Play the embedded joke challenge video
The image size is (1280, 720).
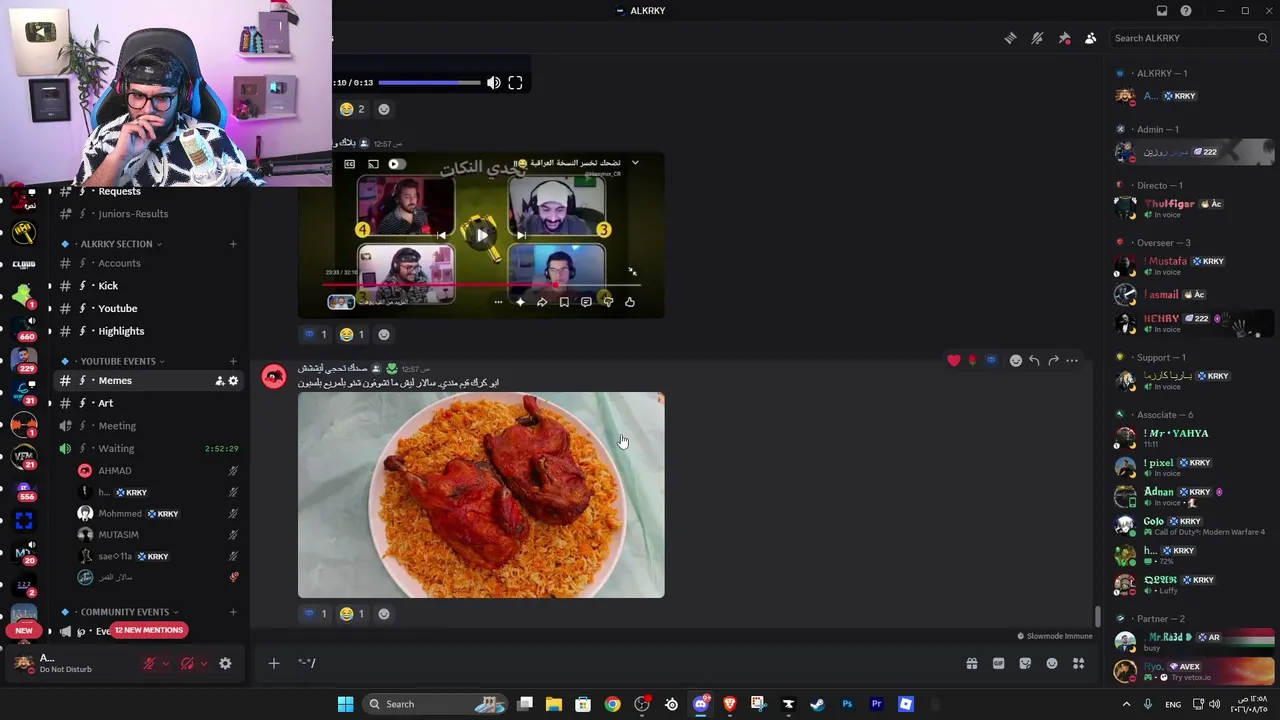(x=481, y=235)
